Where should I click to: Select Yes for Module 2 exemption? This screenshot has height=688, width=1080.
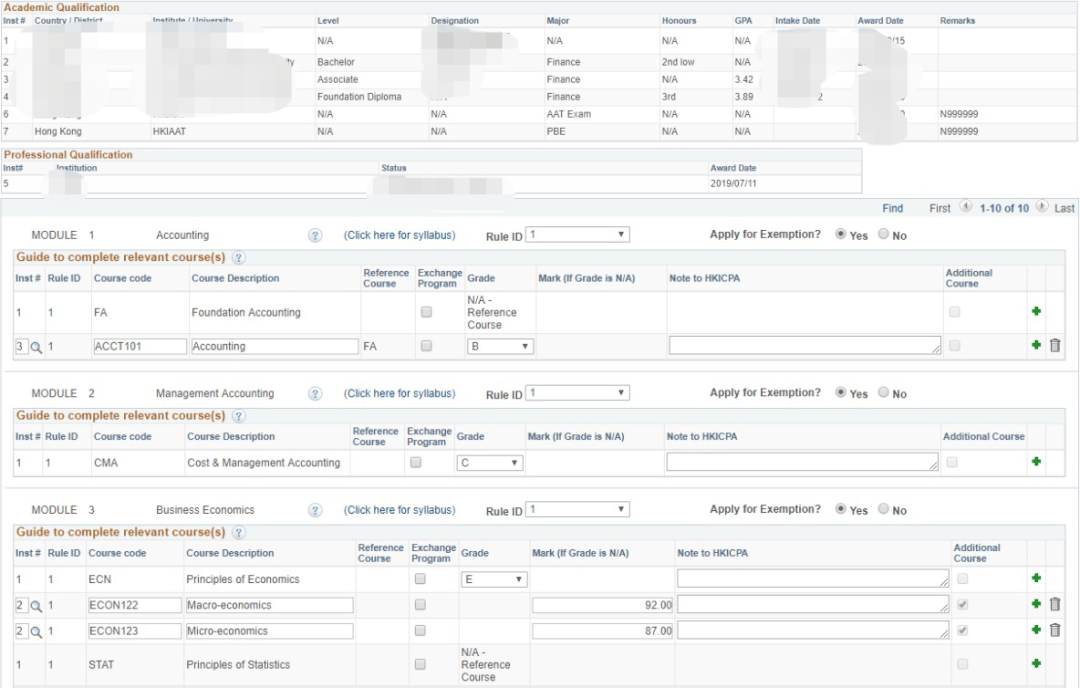tap(841, 392)
